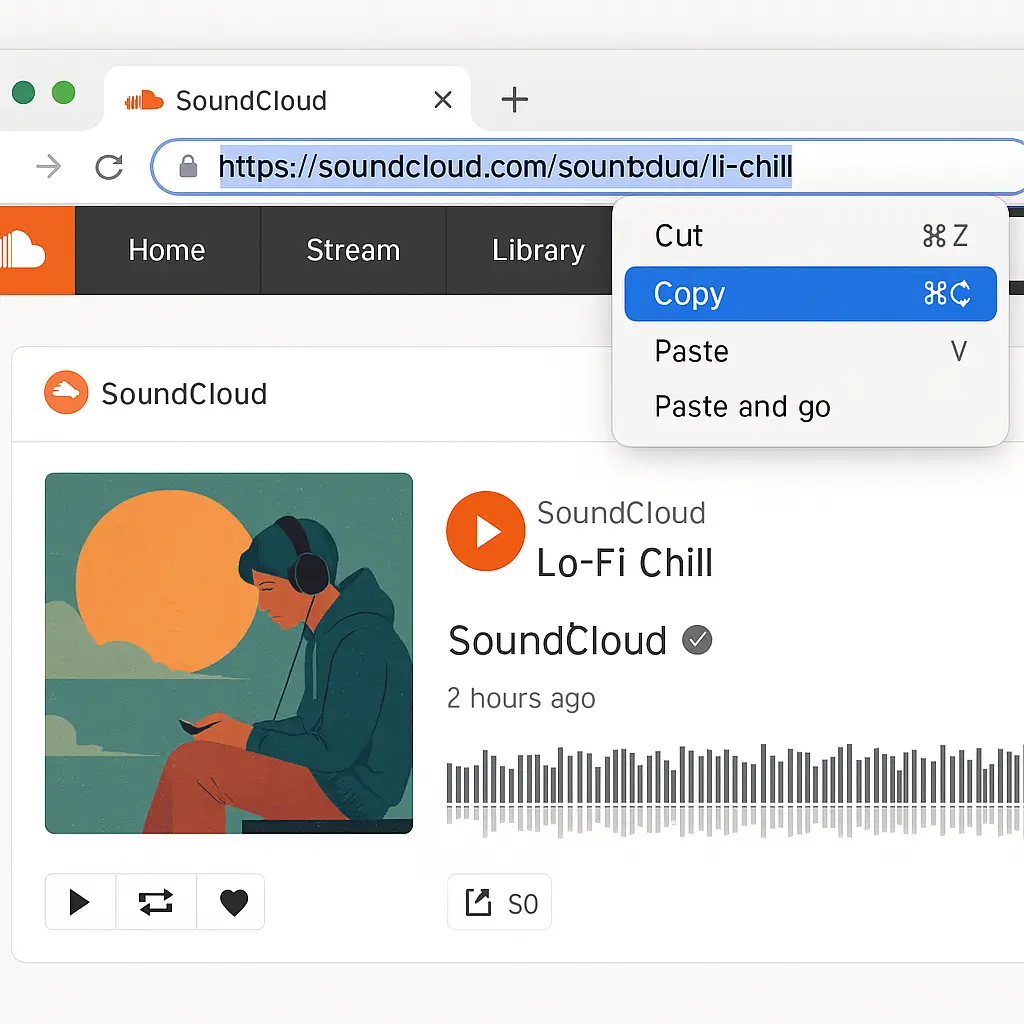Image resolution: width=1024 pixels, height=1024 pixels.
Task: Click the small black play button
Action: point(80,902)
